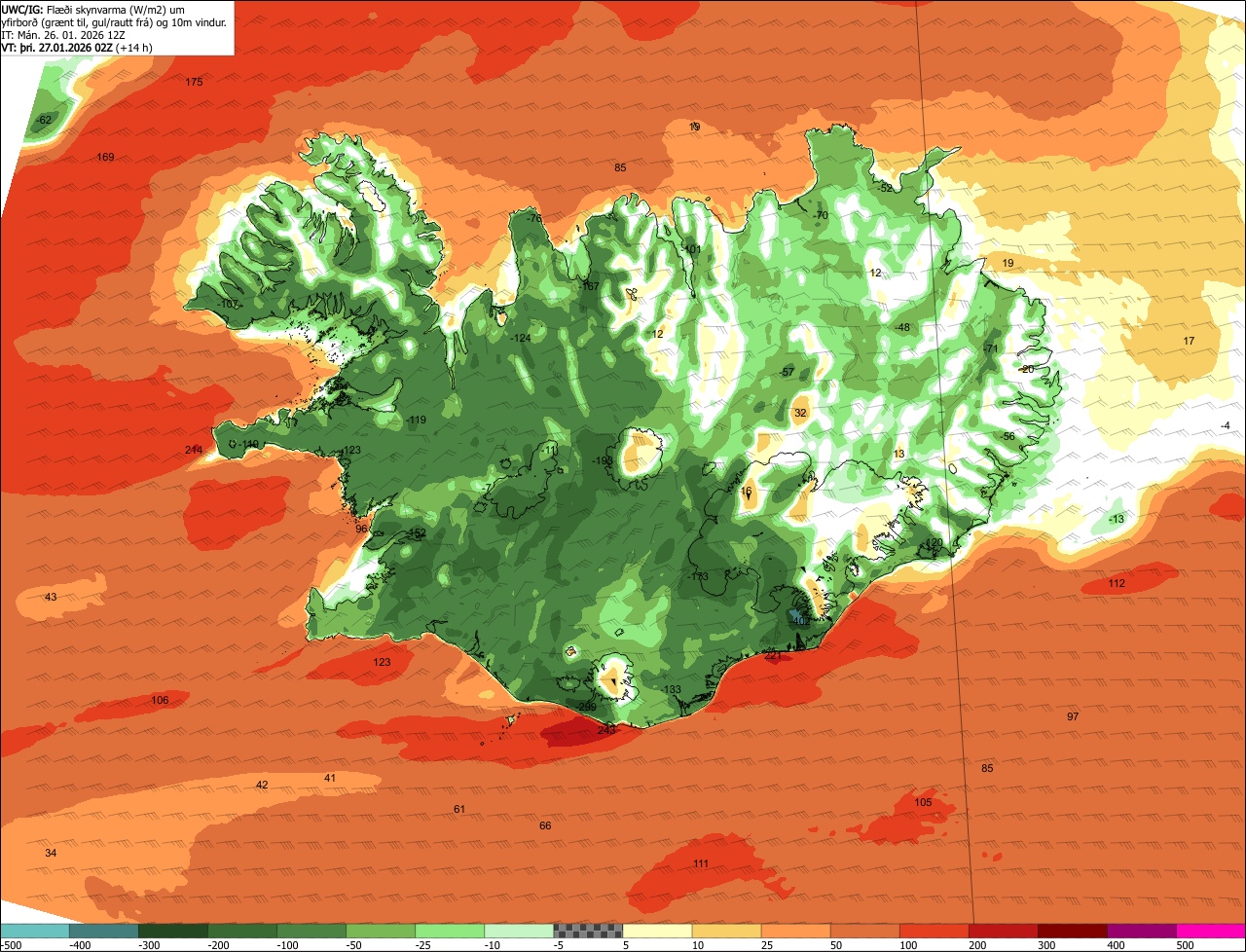Click the map value '133'
Viewport: 1246px width, 952px height.
click(672, 689)
